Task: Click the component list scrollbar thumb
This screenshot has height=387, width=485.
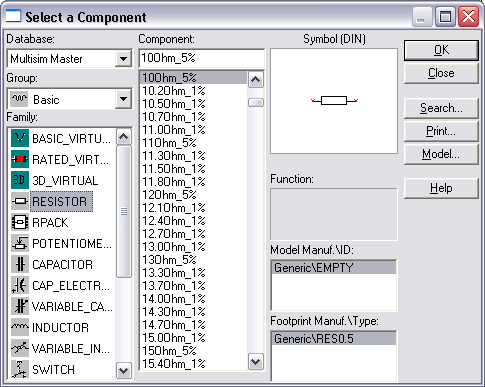Action: (256, 102)
